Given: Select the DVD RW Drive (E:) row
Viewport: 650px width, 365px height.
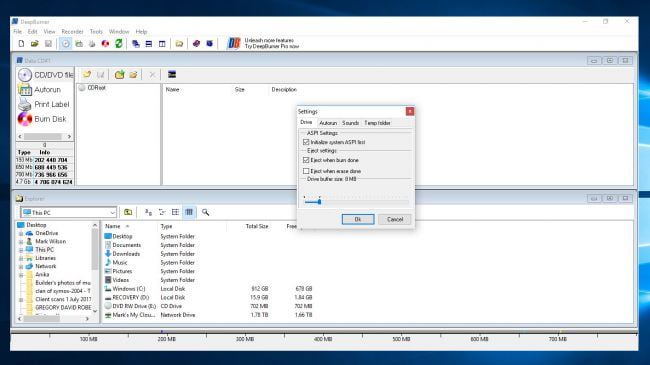Looking at the screenshot, I should [x=209, y=307].
